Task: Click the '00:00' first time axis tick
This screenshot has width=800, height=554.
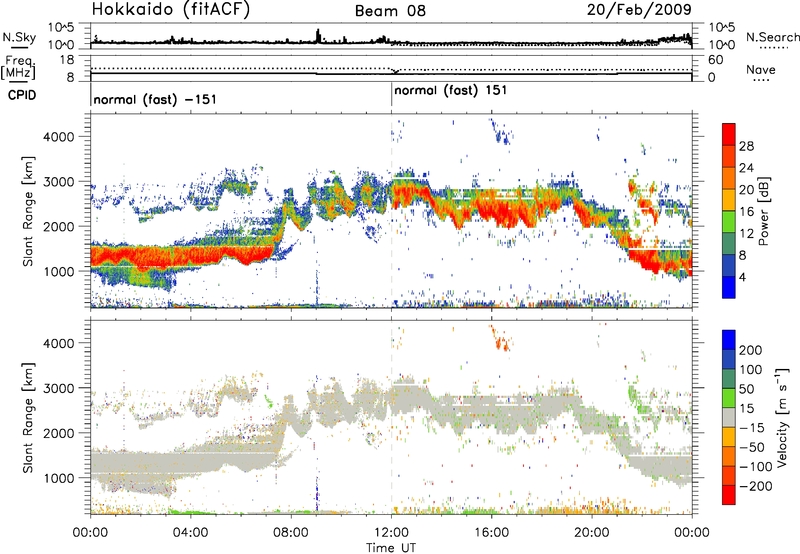Action: tap(90, 533)
